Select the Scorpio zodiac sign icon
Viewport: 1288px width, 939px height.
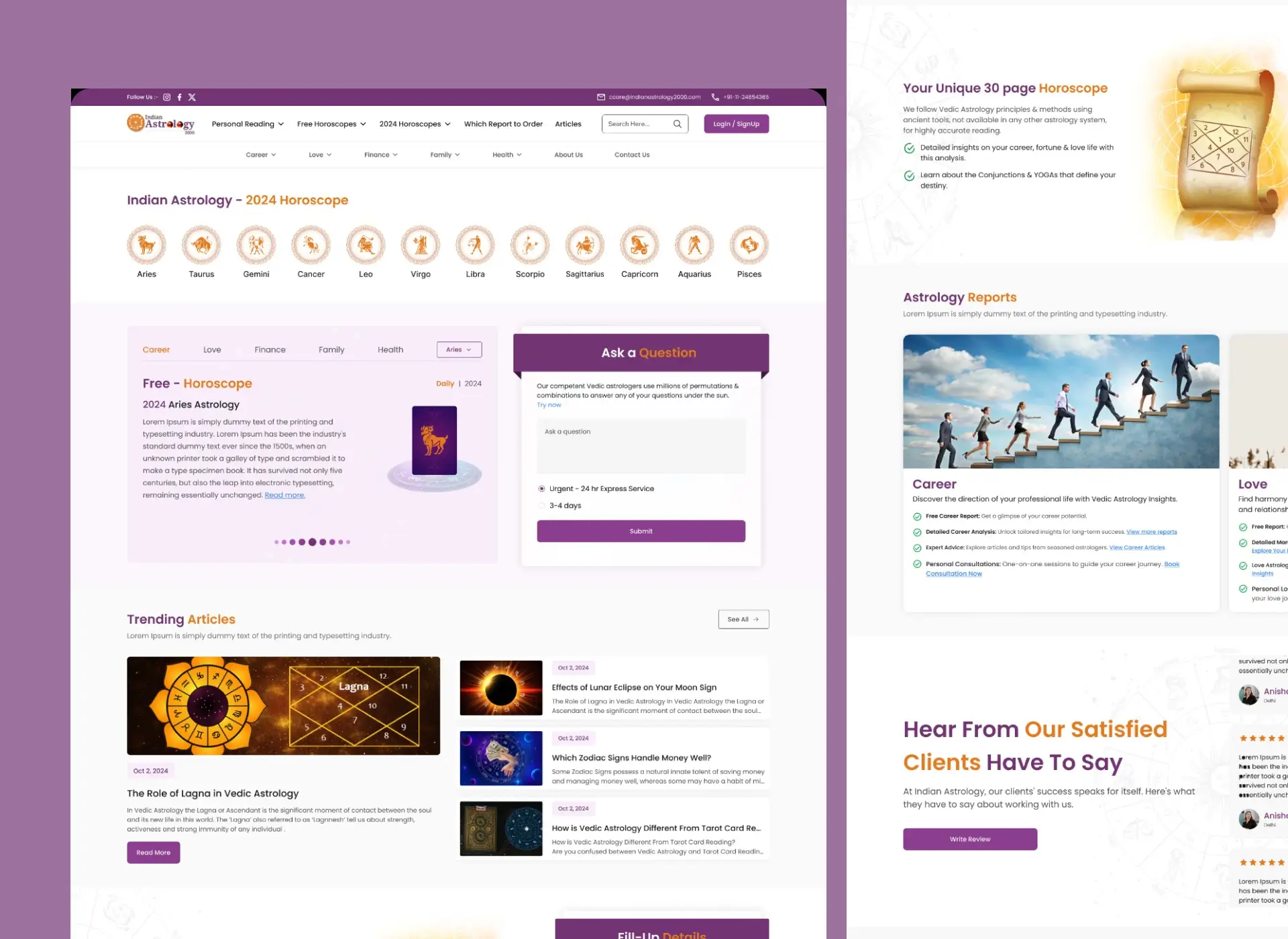coord(530,245)
